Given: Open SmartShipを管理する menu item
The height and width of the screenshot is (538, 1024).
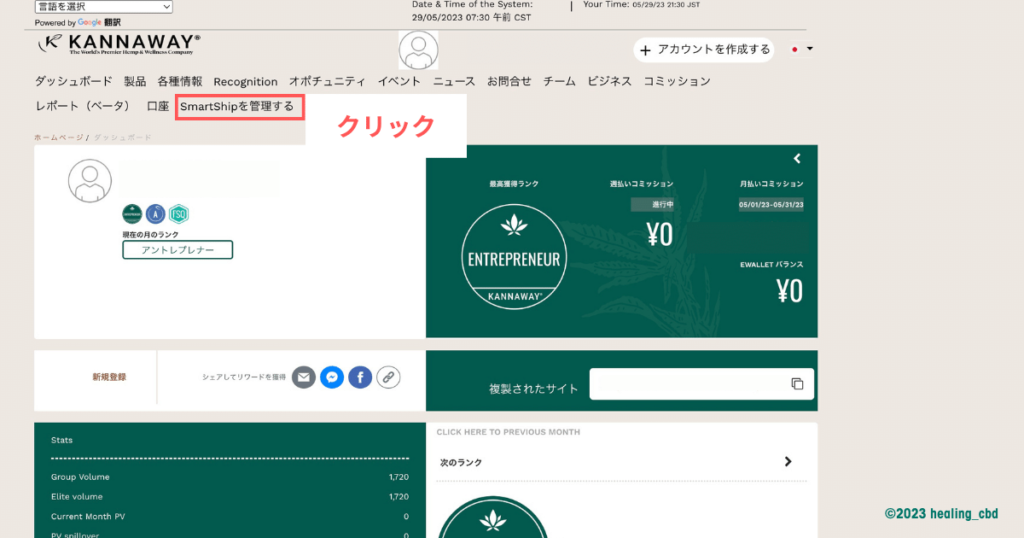Looking at the screenshot, I should [238, 106].
